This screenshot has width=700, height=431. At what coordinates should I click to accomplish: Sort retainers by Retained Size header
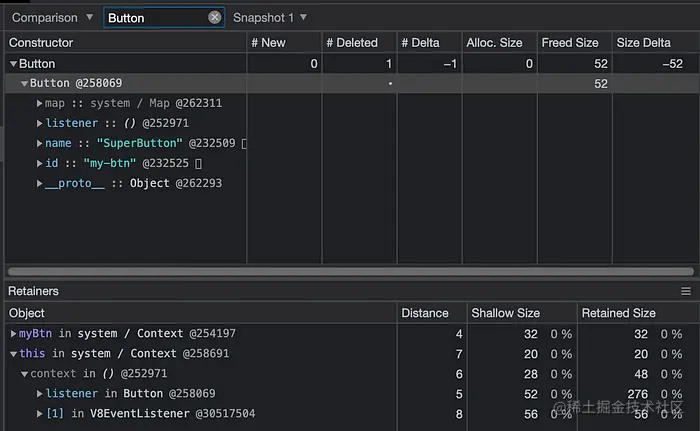pyautogui.click(x=619, y=313)
